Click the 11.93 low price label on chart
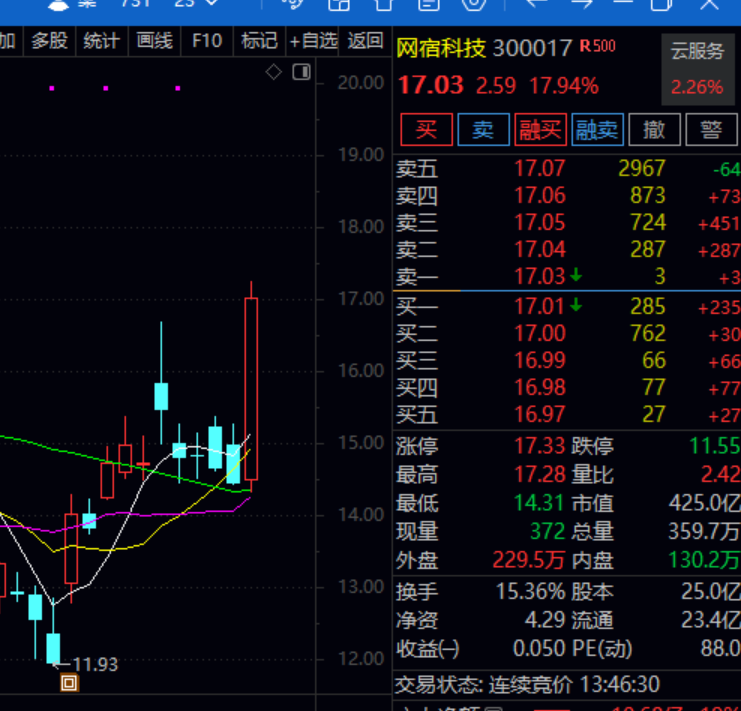 click(95, 665)
